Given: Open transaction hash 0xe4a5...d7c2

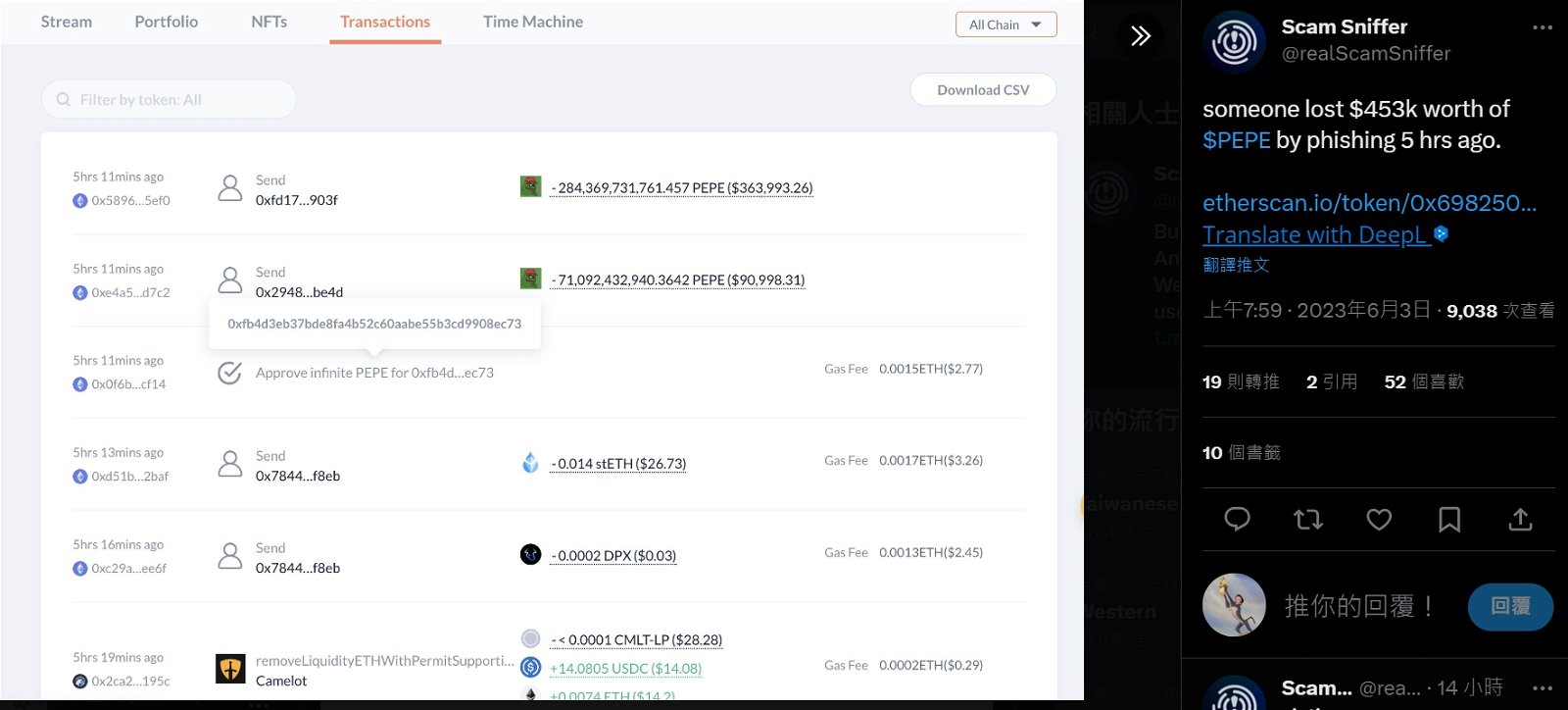Looking at the screenshot, I should (130, 292).
